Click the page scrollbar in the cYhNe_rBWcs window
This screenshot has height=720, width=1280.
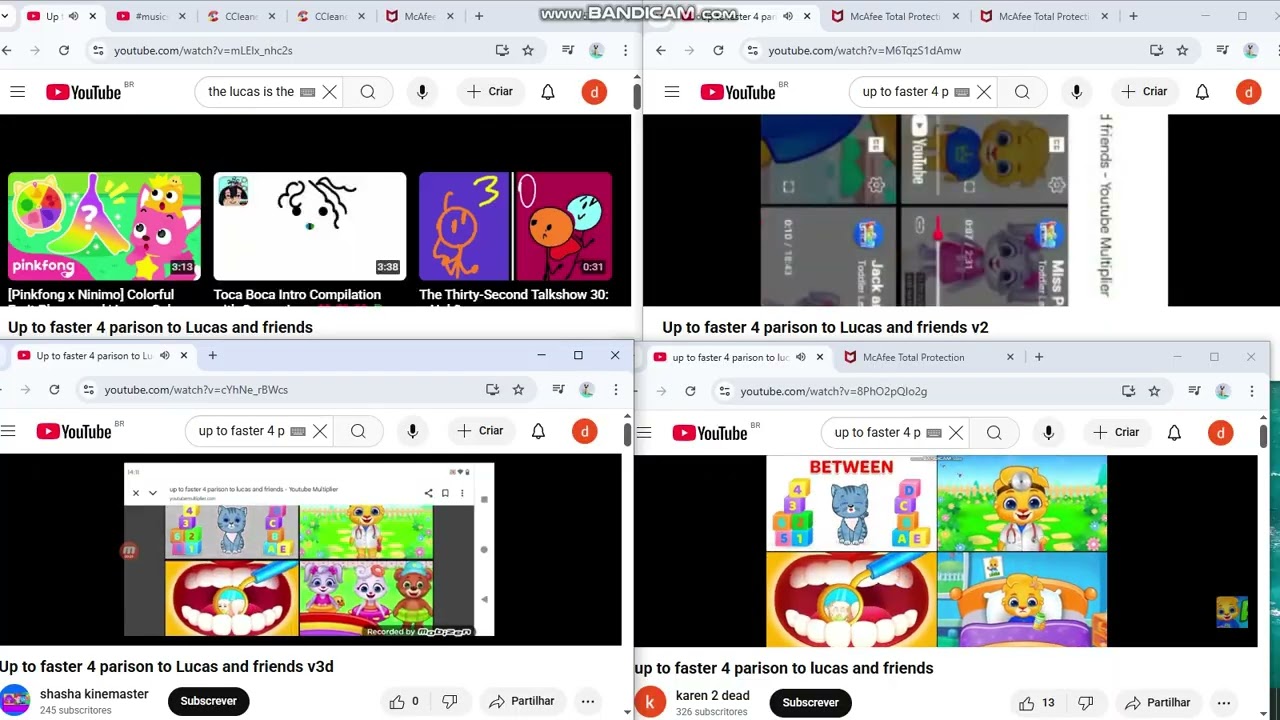tap(627, 434)
